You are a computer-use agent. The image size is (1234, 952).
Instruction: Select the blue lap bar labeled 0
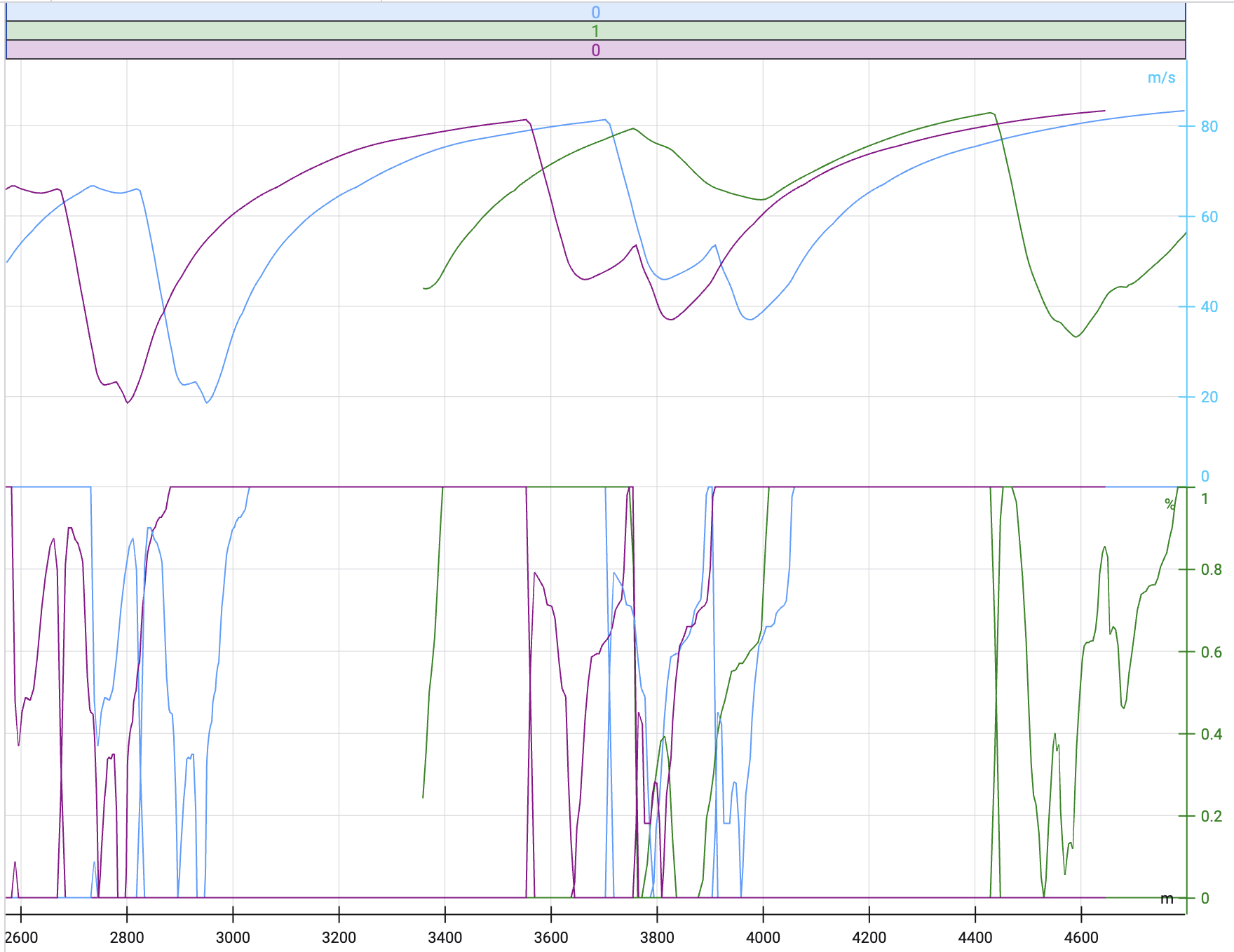tap(595, 12)
